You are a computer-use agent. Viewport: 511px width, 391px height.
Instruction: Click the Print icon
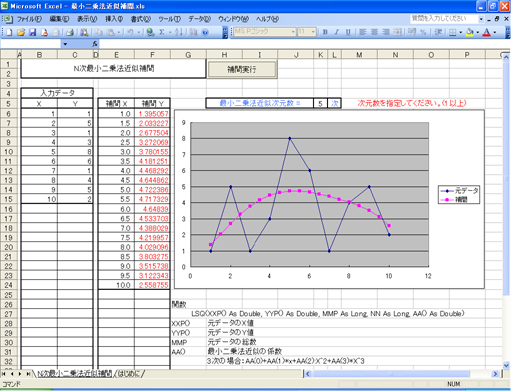(70, 32)
